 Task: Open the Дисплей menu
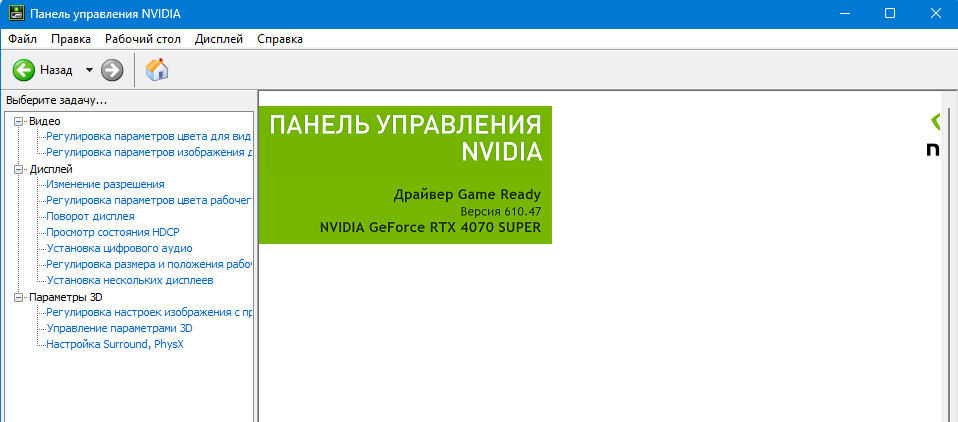219,39
